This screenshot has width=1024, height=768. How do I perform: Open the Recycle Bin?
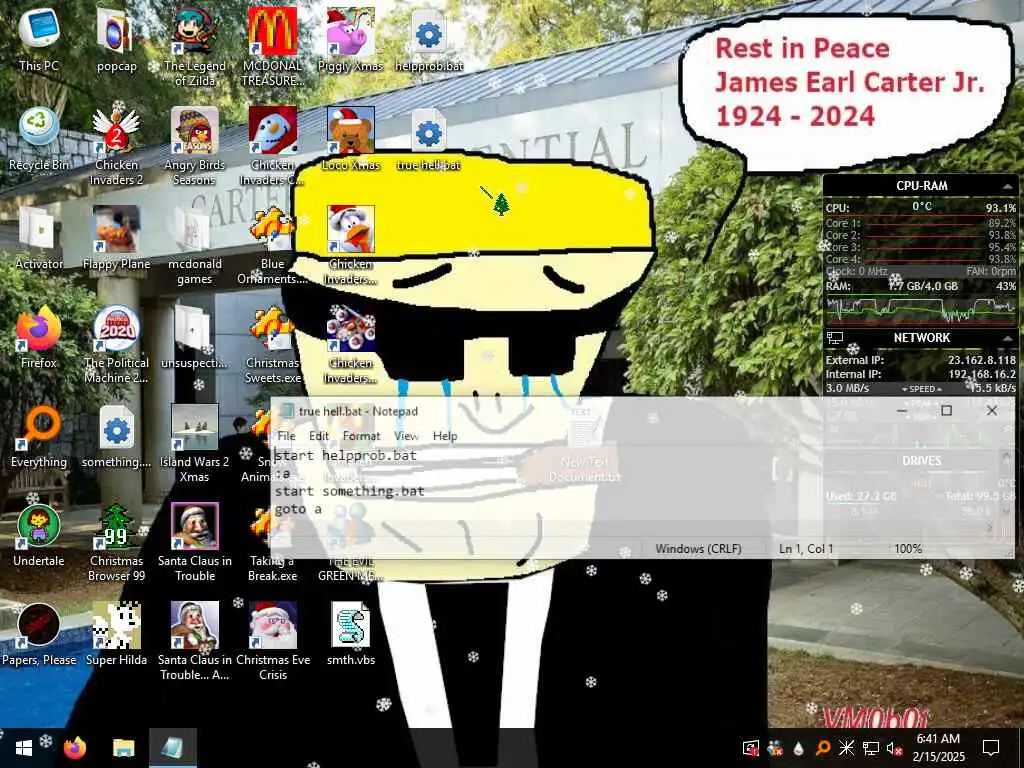pyautogui.click(x=39, y=138)
